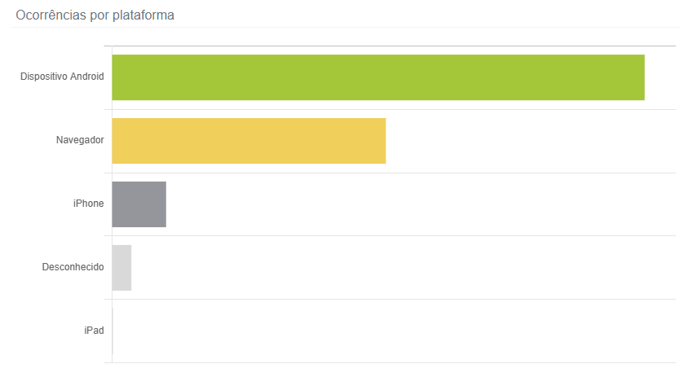Click the Ocorrências por plataforma title

(x=95, y=15)
